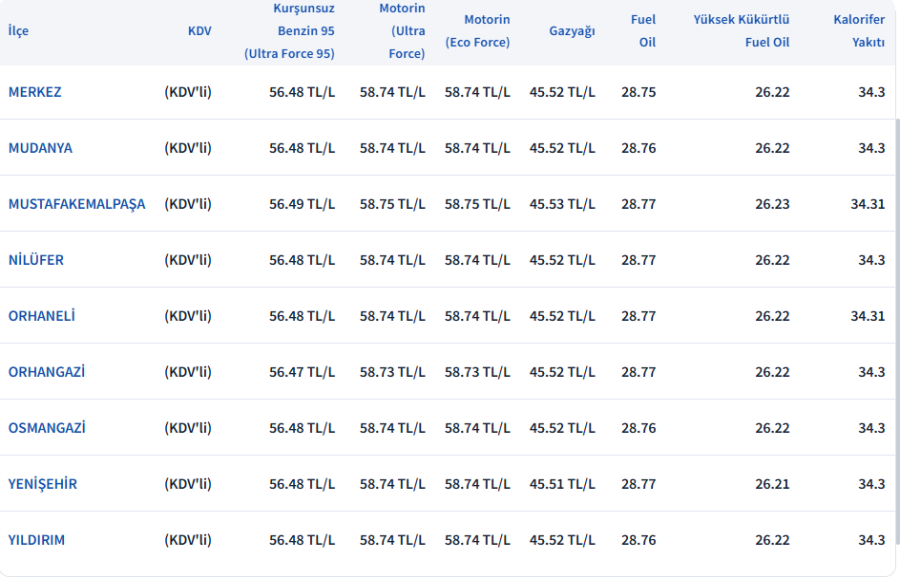Go to the OSMANGAZİ district link
The width and height of the screenshot is (900, 578).
pos(47,428)
